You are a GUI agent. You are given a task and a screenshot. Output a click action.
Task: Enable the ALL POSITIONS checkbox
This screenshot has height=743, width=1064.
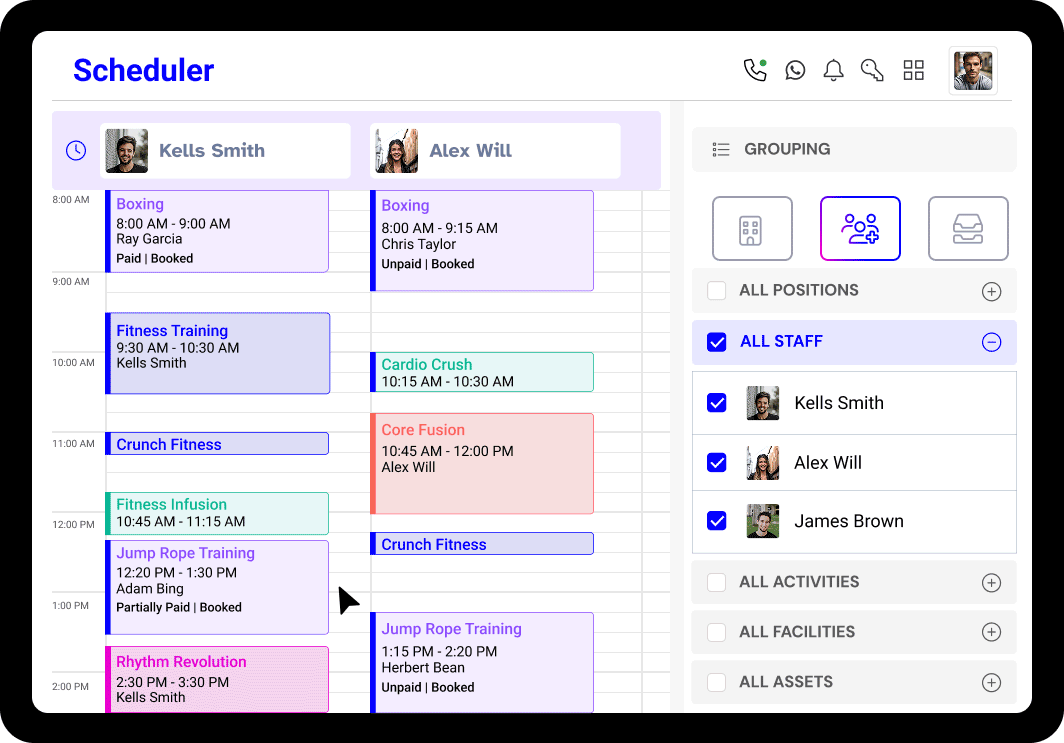coord(717,291)
